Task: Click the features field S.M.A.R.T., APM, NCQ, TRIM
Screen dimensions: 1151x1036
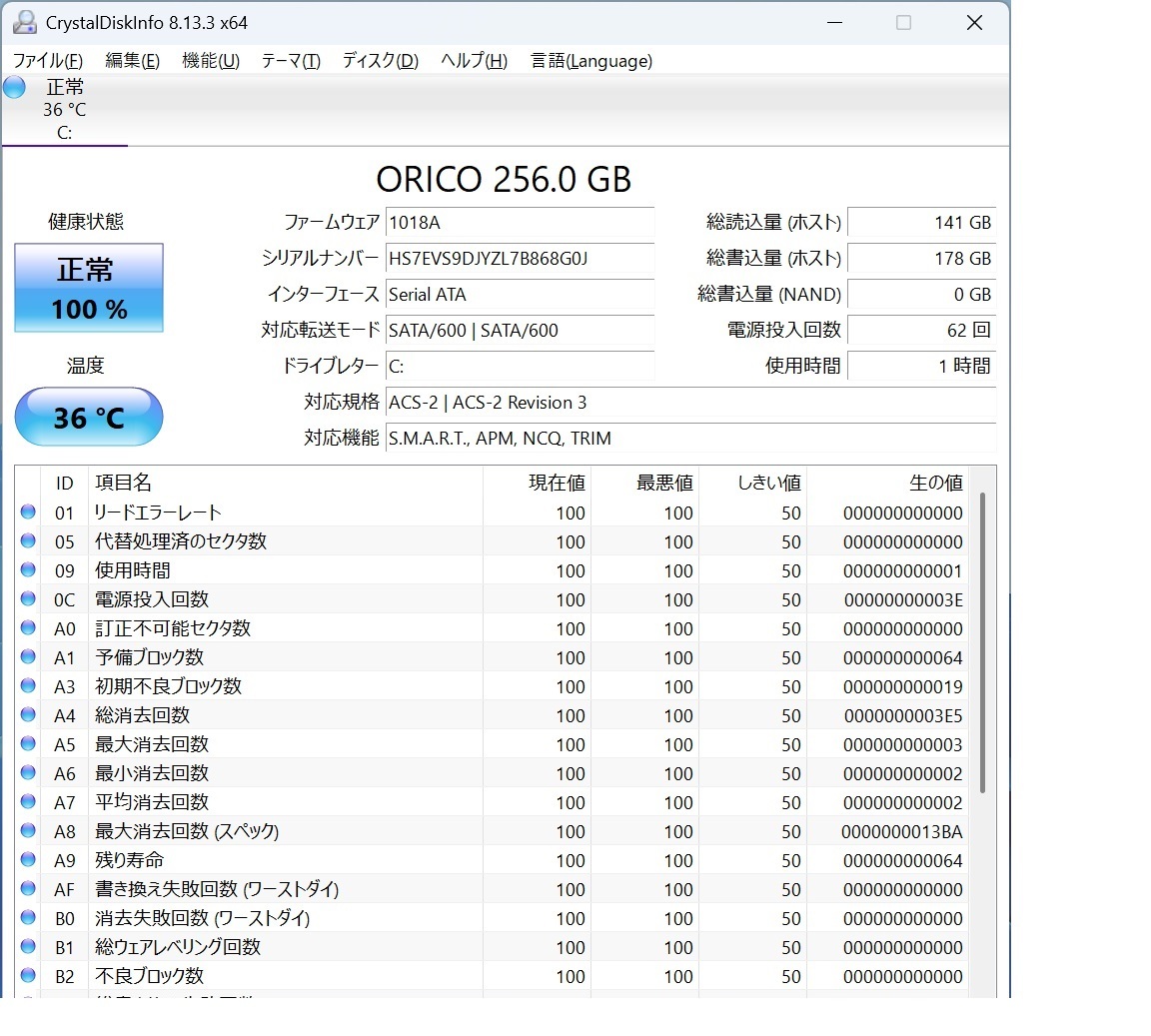Action: (690, 439)
